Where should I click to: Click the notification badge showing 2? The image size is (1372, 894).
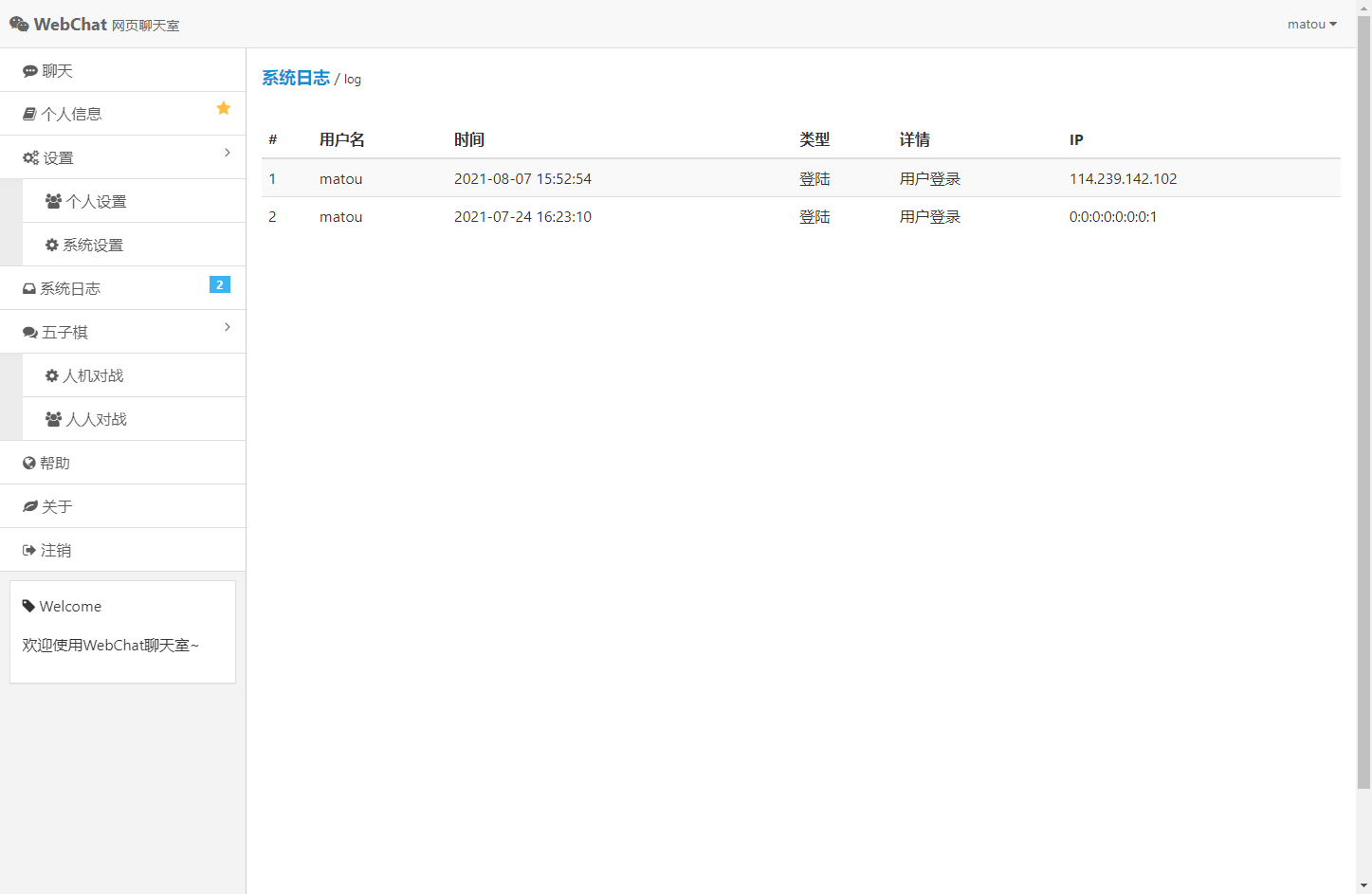click(219, 283)
